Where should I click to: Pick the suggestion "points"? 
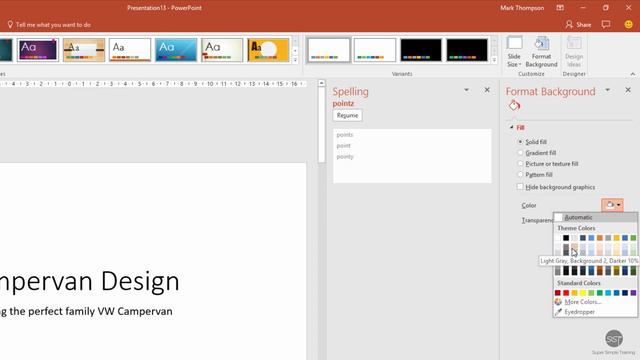tap(345, 135)
